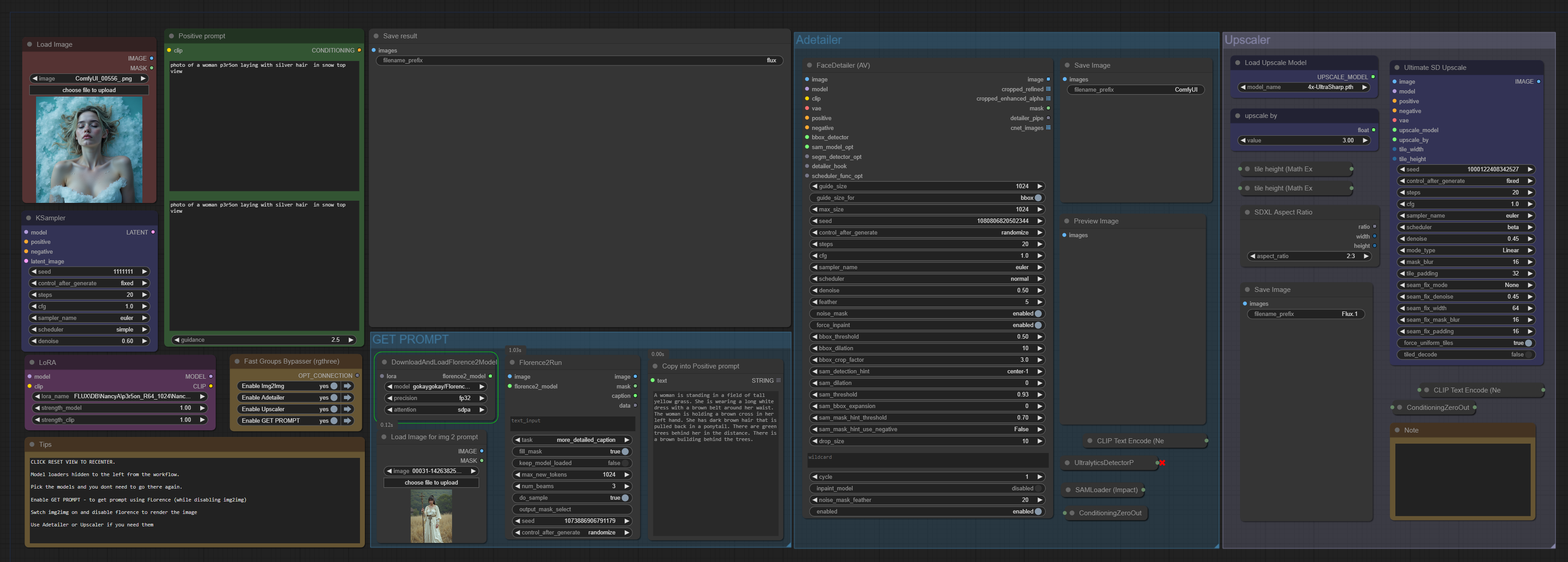This screenshot has height=562, width=1568.
Task: Click the Upscaler group title
Action: pos(1247,40)
